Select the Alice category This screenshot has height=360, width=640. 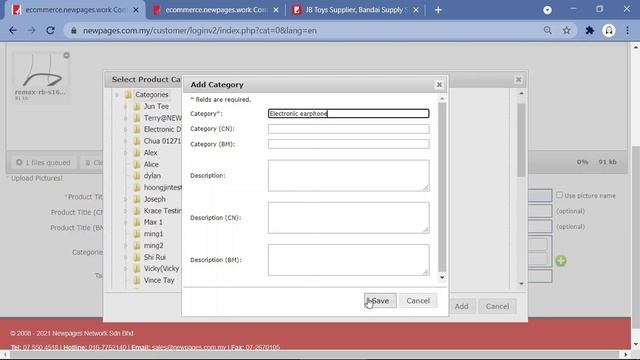point(151,164)
